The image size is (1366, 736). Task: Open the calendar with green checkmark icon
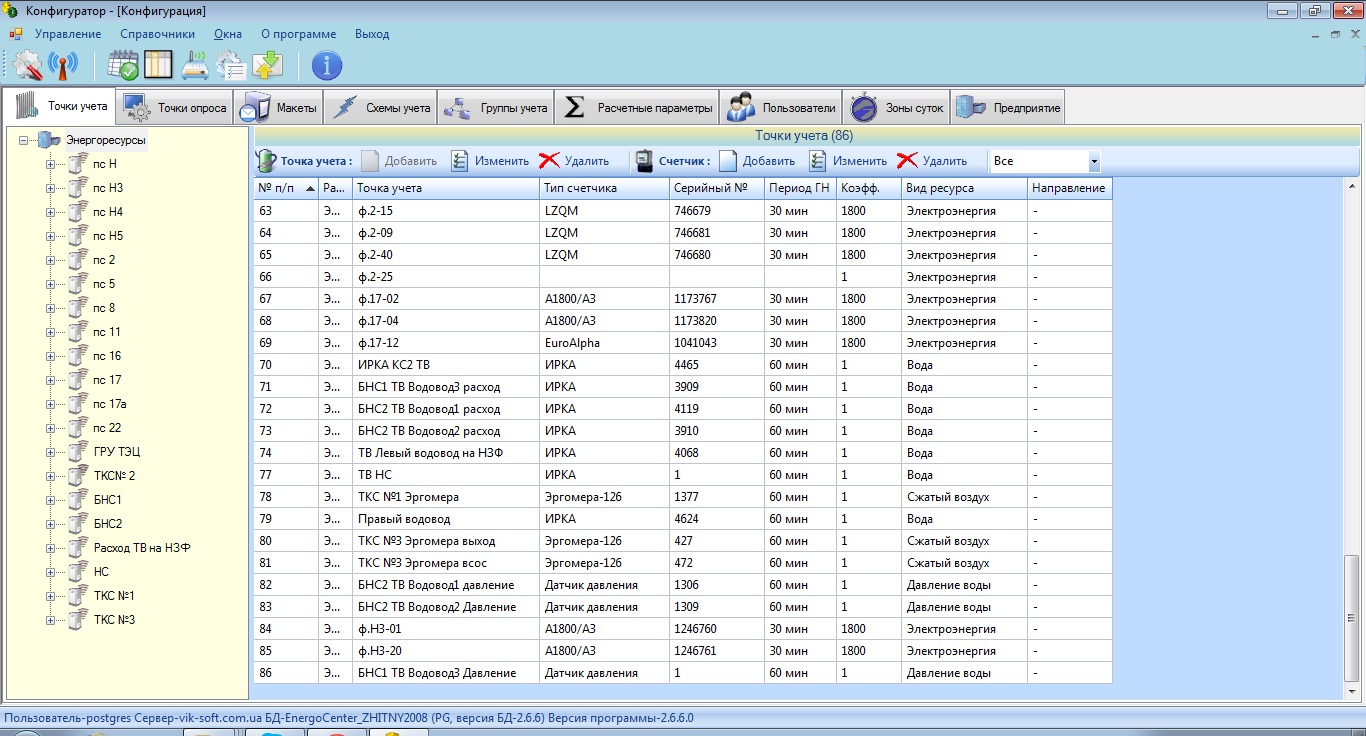click(123, 66)
